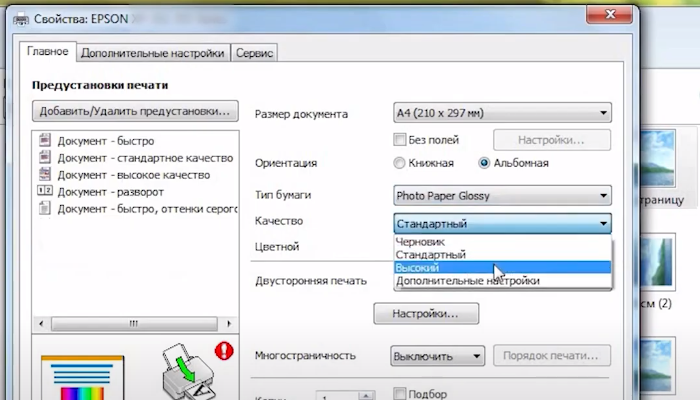Select the 'Книжная' orientation radio button
700x400 pixels.
click(399, 163)
